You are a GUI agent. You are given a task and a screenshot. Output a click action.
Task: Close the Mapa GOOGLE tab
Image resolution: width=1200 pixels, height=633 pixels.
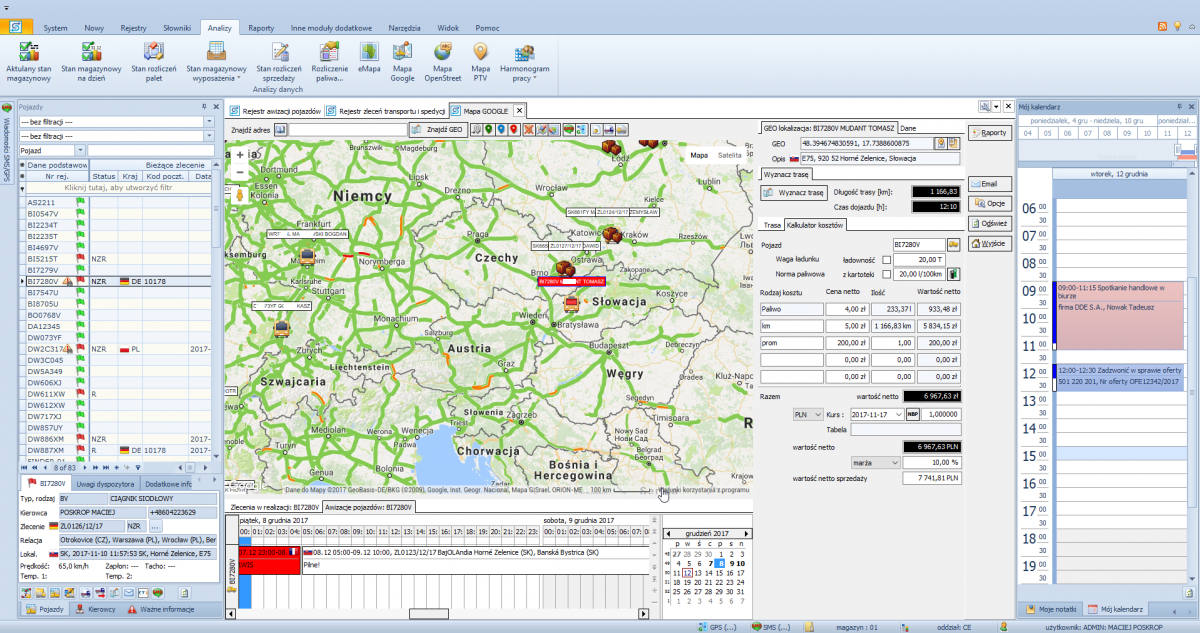(x=519, y=111)
